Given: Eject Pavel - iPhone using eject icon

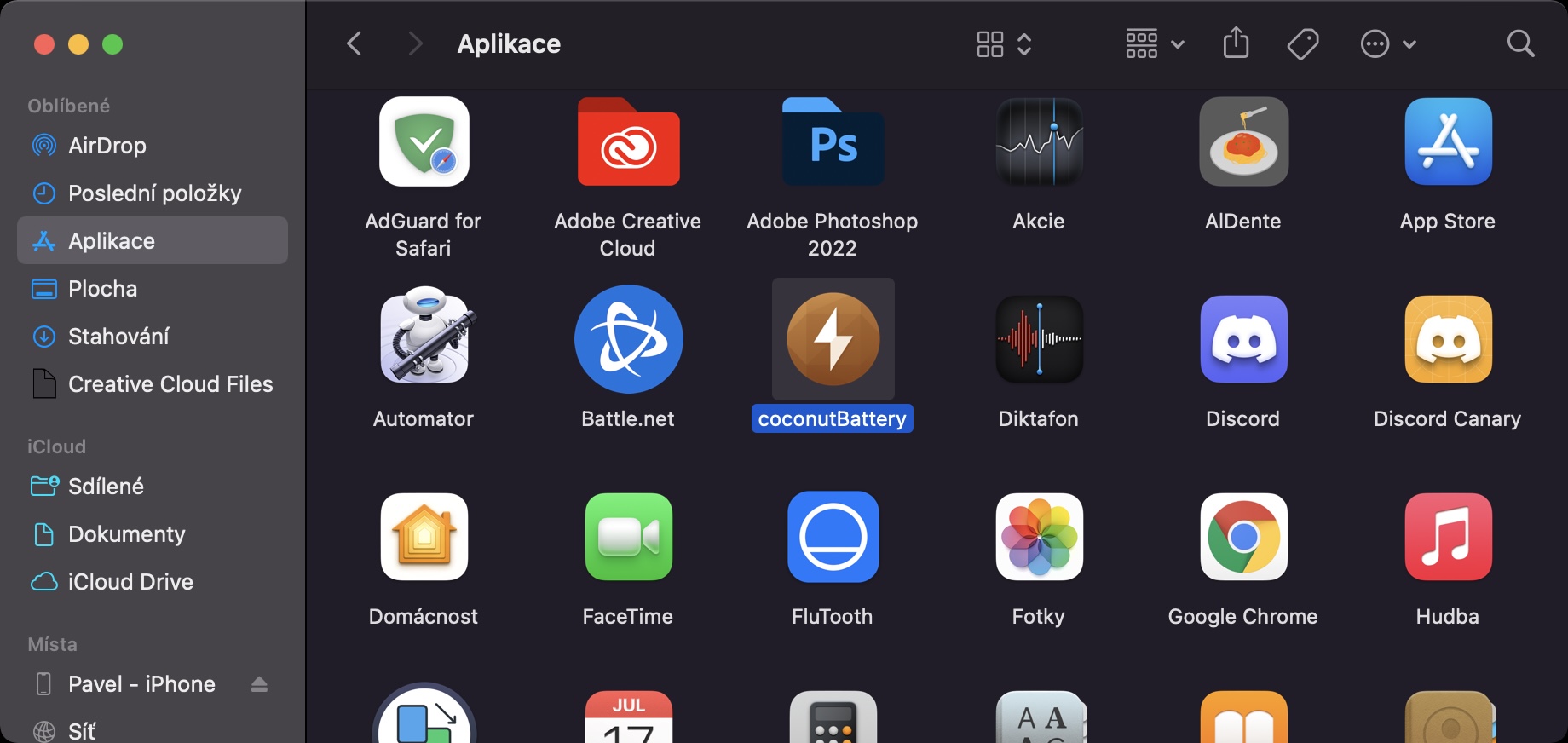Looking at the screenshot, I should 259,684.
